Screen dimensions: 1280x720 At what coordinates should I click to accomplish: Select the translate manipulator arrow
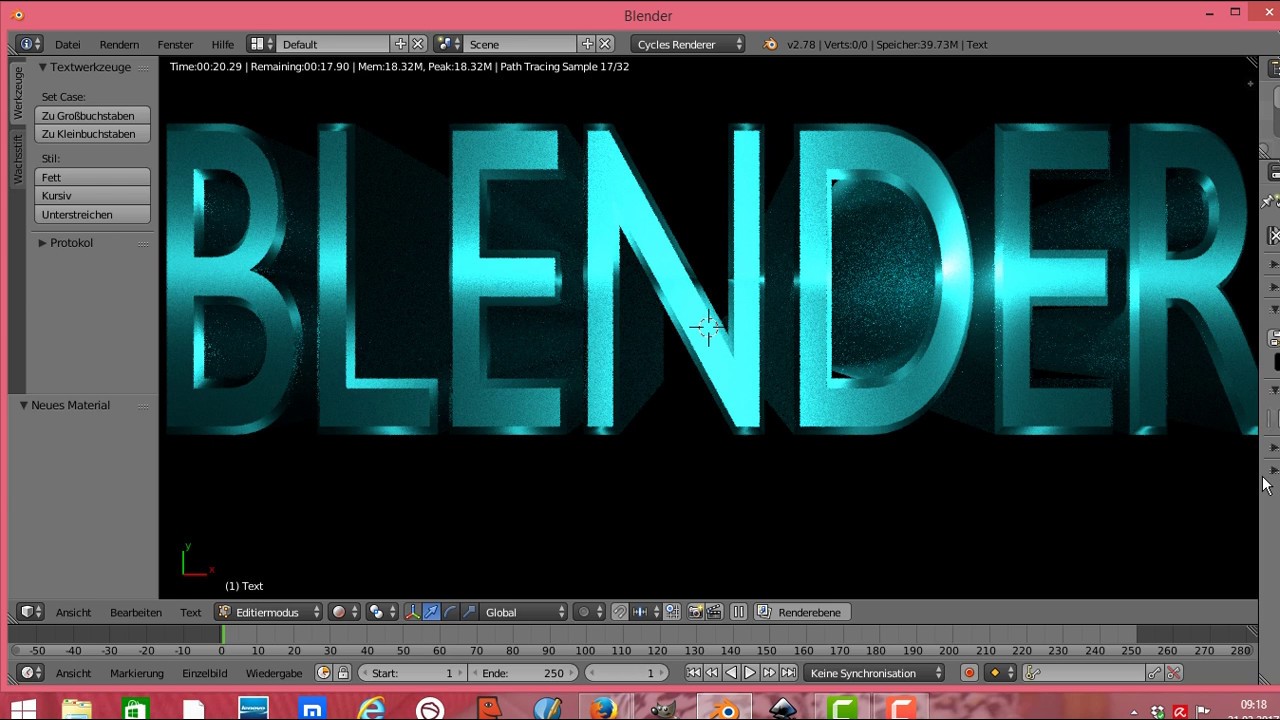[x=431, y=612]
